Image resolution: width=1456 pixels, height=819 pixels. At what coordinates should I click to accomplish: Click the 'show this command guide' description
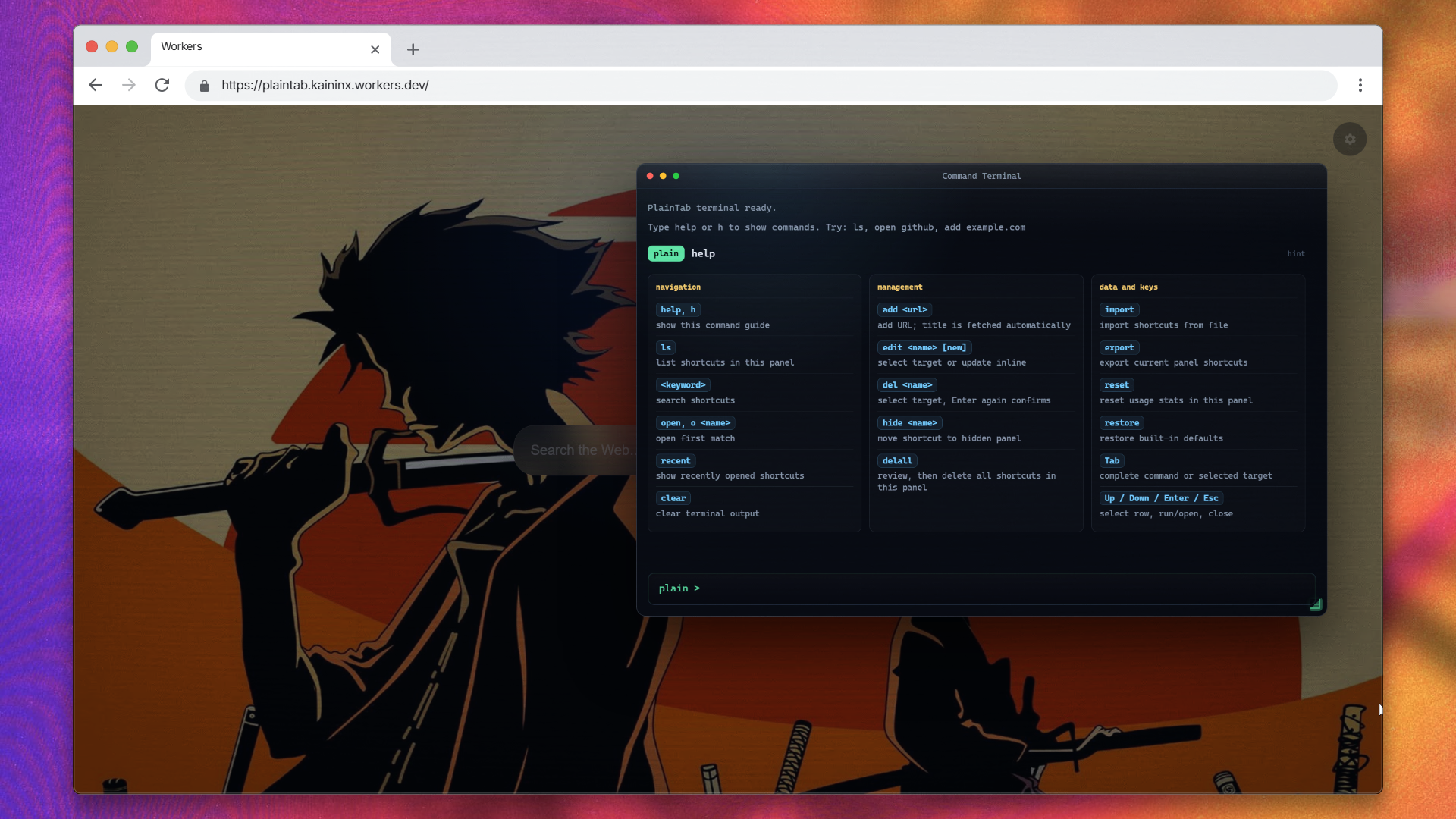(x=713, y=325)
